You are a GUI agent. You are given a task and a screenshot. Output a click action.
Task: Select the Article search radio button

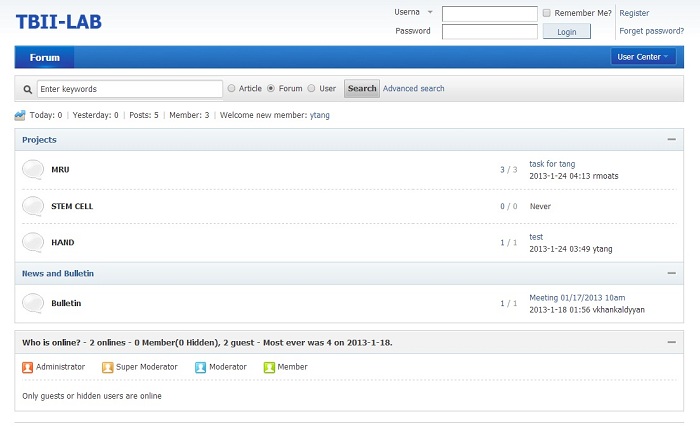click(x=231, y=88)
